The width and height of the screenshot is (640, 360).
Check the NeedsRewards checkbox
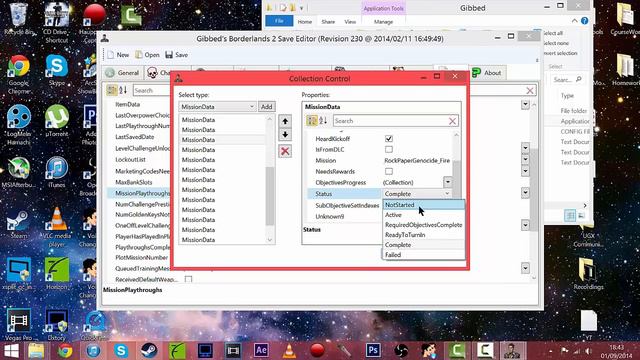click(389, 171)
